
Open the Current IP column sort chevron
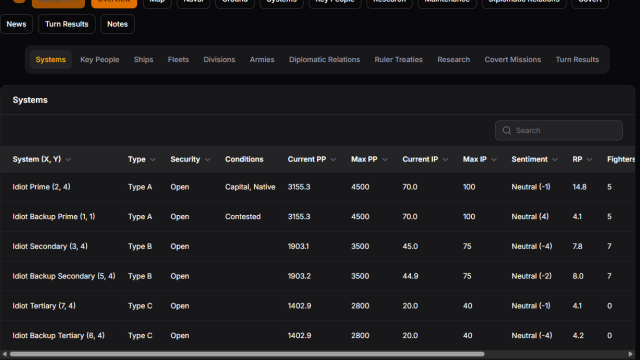tap(445, 160)
